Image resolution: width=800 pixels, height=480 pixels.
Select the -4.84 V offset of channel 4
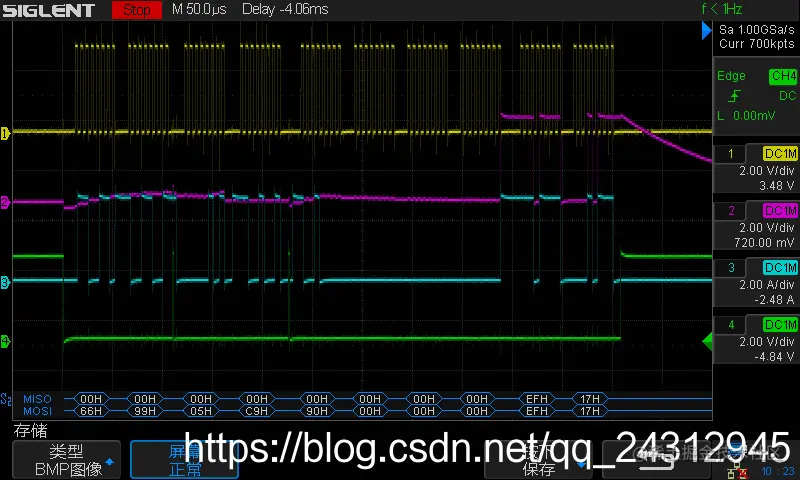(x=774, y=357)
